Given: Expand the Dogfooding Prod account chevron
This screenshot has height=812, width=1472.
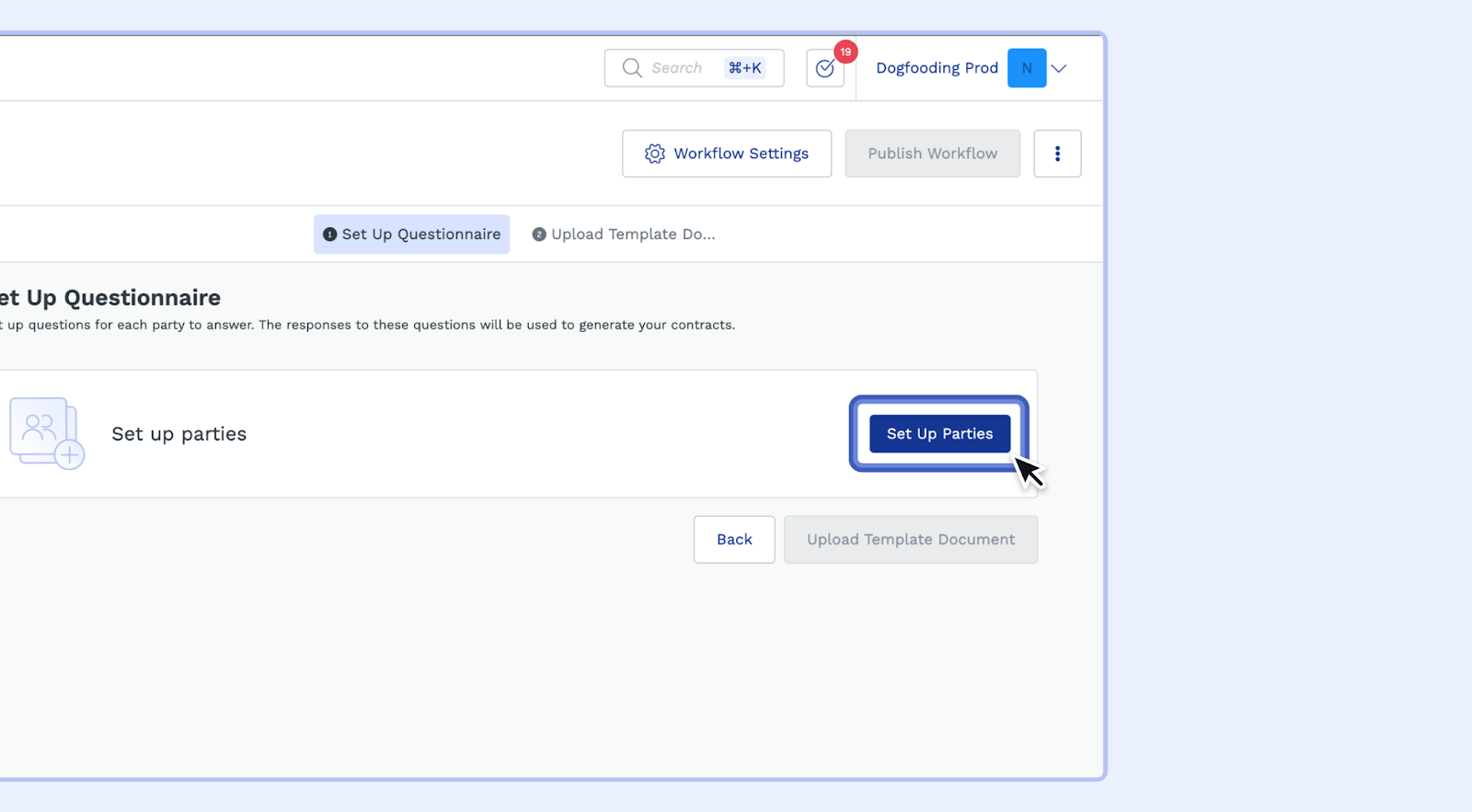Looking at the screenshot, I should coord(1059,68).
